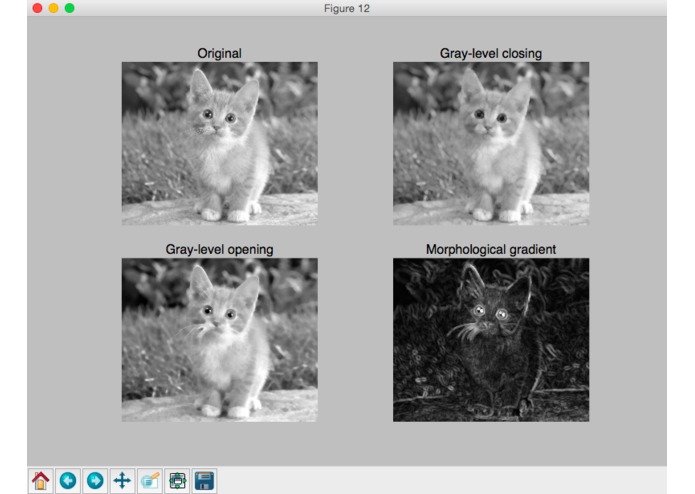Click the Morphological gradient image
Viewport: 695px width, 494px height.
tap(491, 340)
